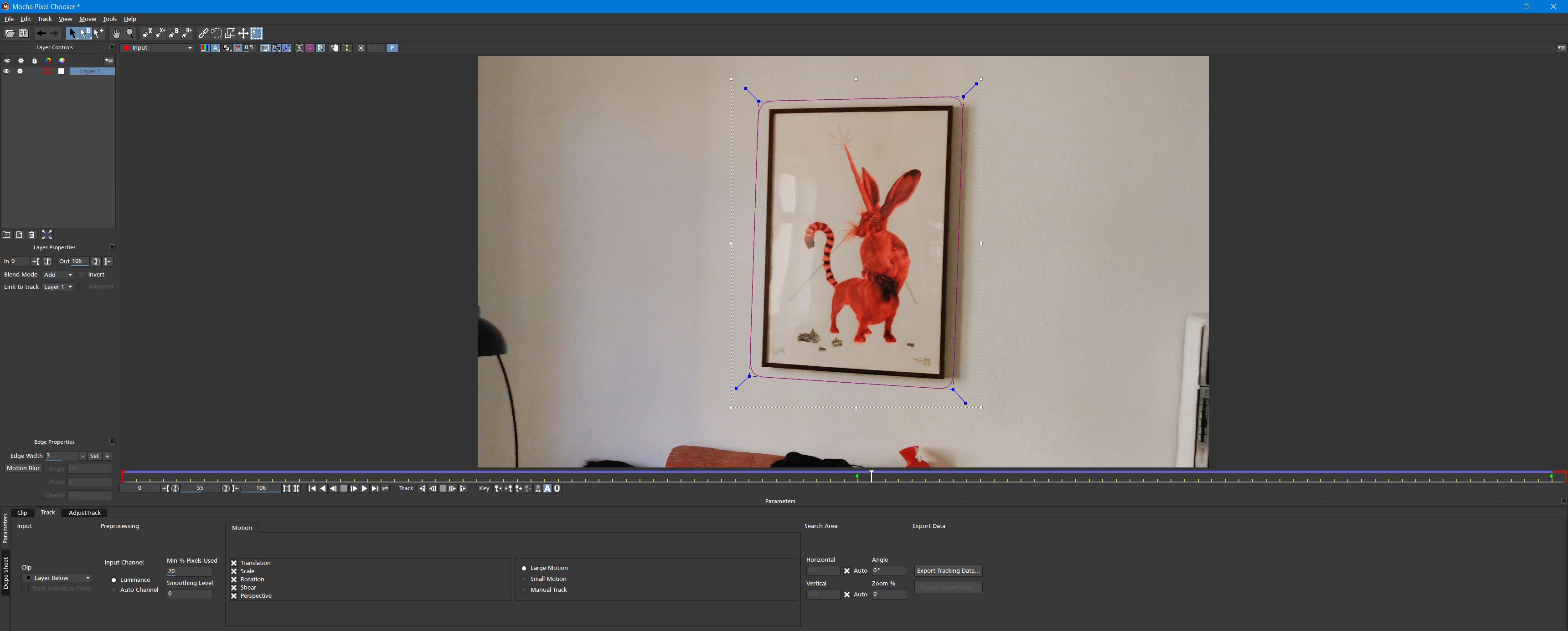The width and height of the screenshot is (1568, 631).
Task: Choose the Create Bezier pen tool
Action: pyautogui.click(x=174, y=33)
